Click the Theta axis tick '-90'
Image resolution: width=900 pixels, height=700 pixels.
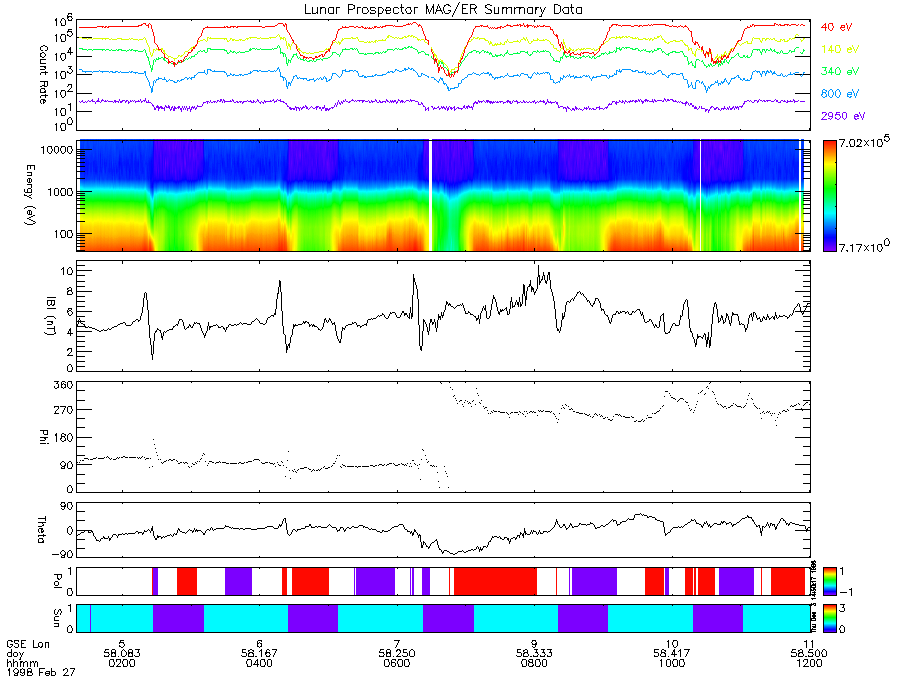click(x=61, y=554)
